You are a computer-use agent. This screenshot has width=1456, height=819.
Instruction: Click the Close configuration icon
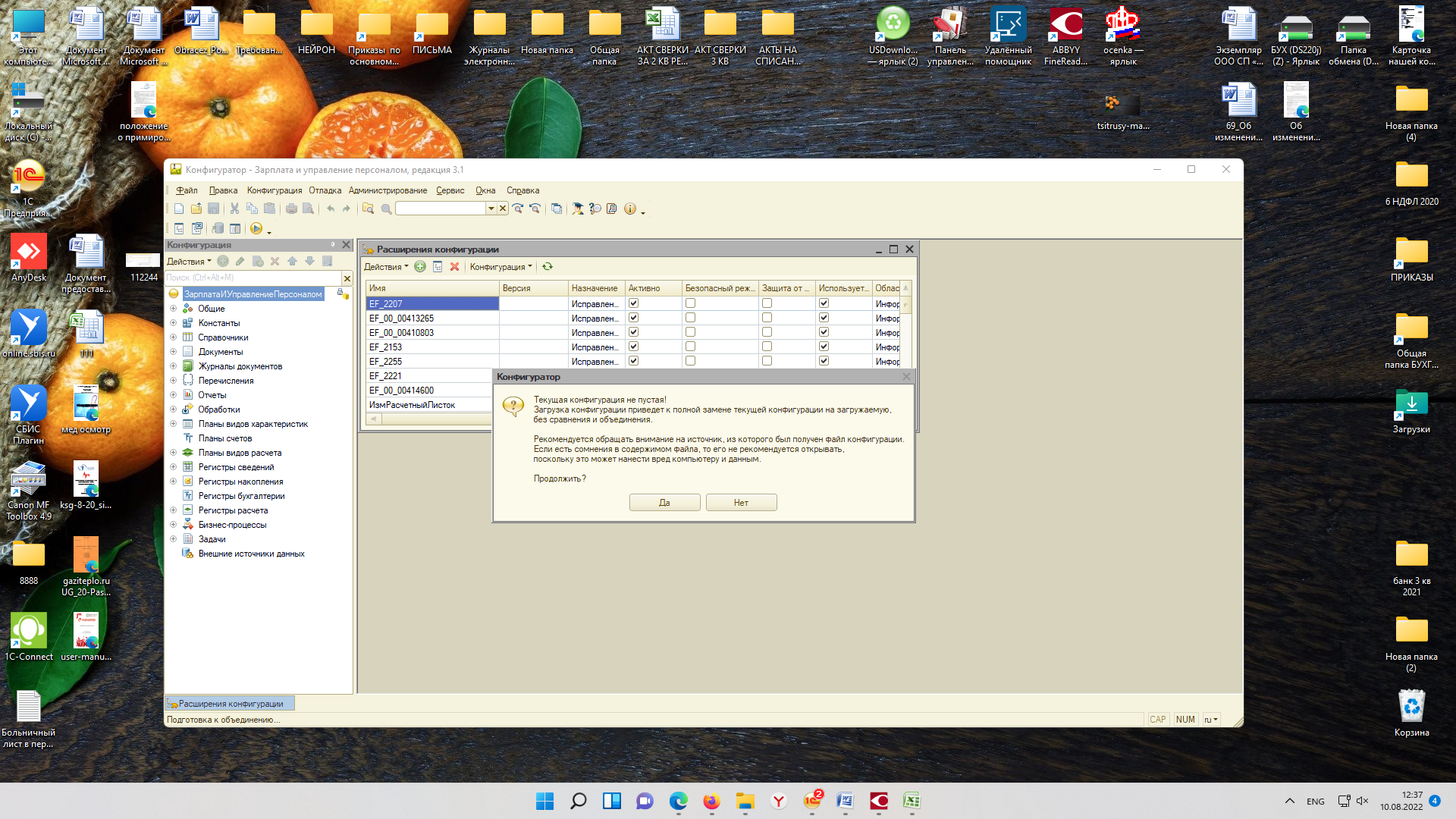pyautogui.click(x=196, y=228)
